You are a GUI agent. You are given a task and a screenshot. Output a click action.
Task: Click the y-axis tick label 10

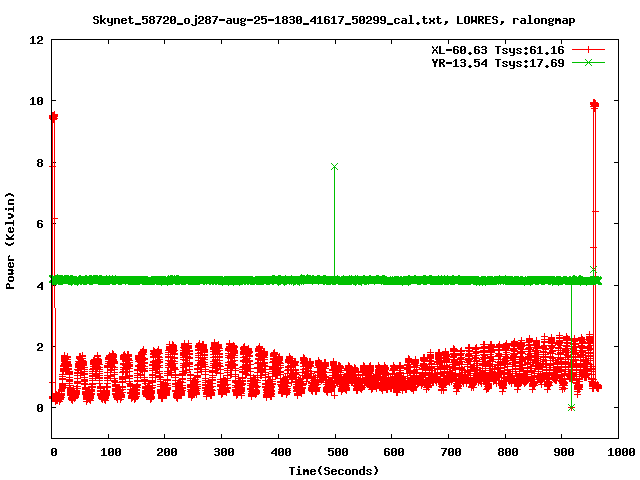coord(36,101)
